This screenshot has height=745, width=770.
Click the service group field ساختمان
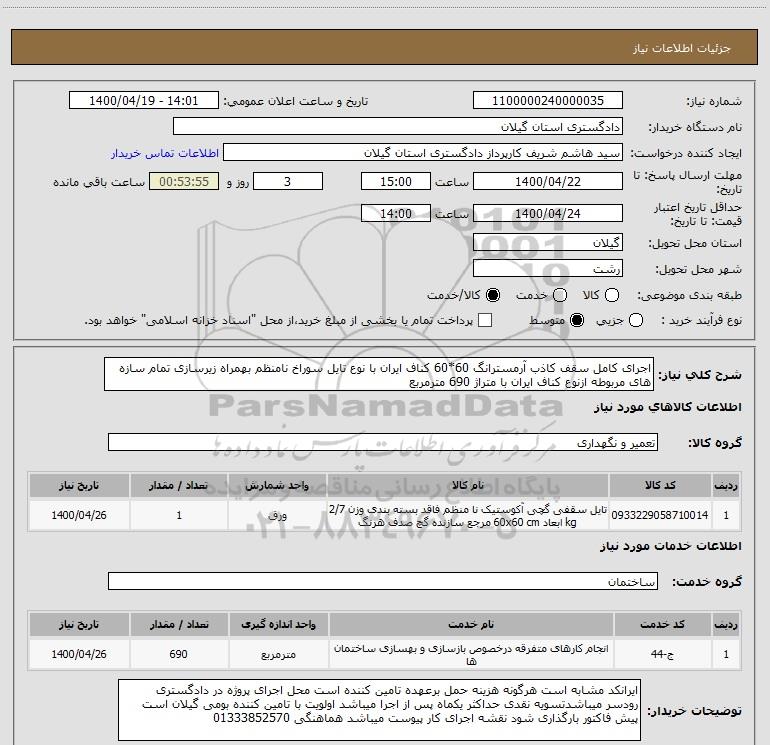(x=383, y=581)
